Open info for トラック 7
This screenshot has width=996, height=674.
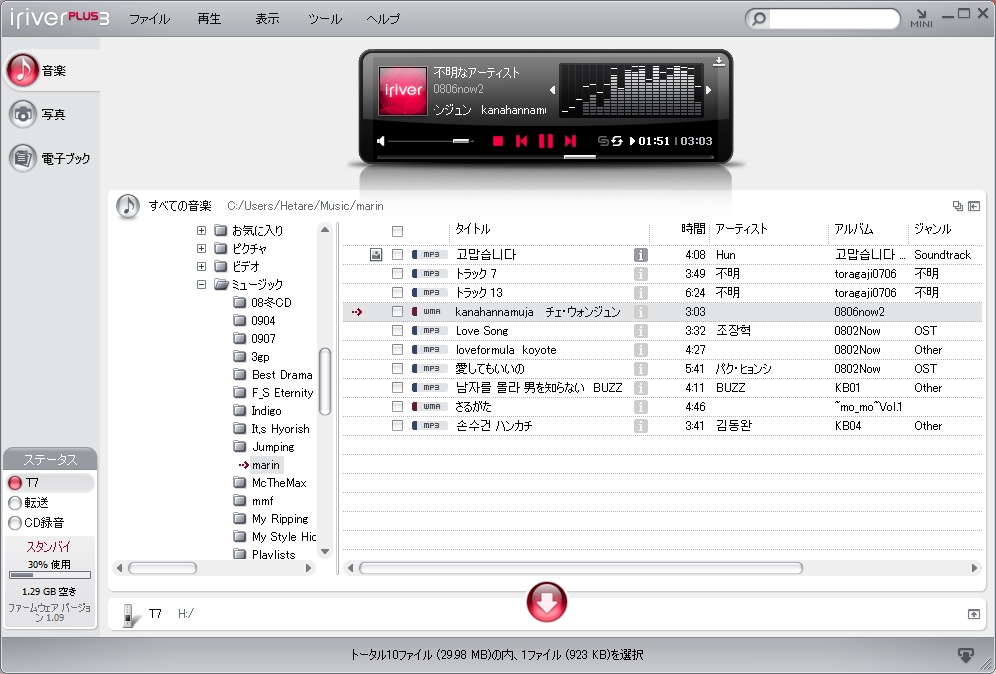[640, 274]
